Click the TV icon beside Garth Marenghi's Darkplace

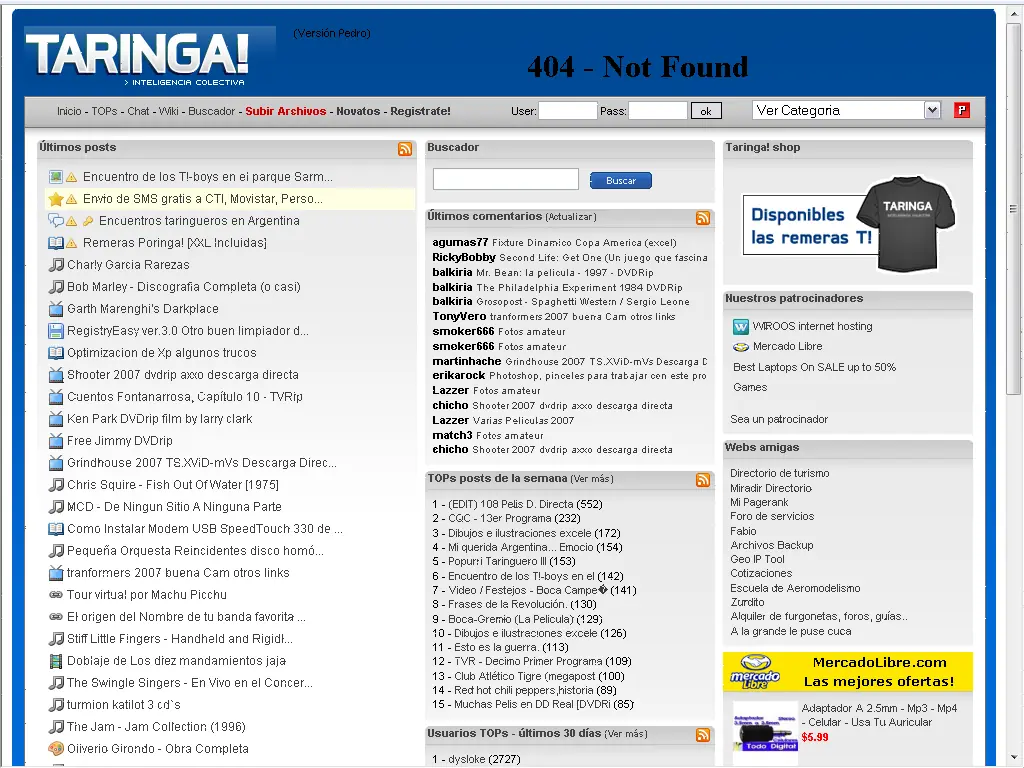[56, 309]
